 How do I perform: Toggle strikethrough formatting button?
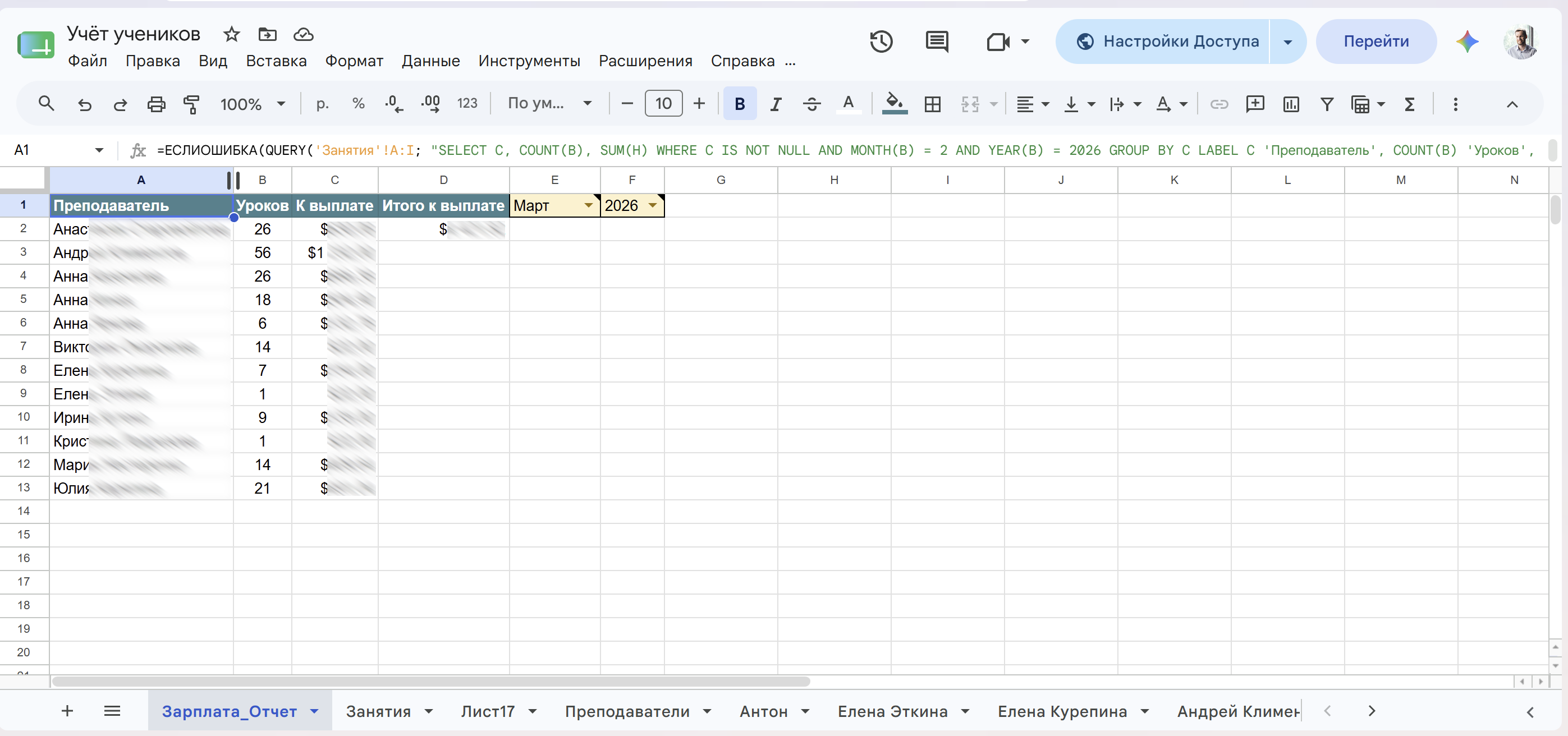point(811,104)
